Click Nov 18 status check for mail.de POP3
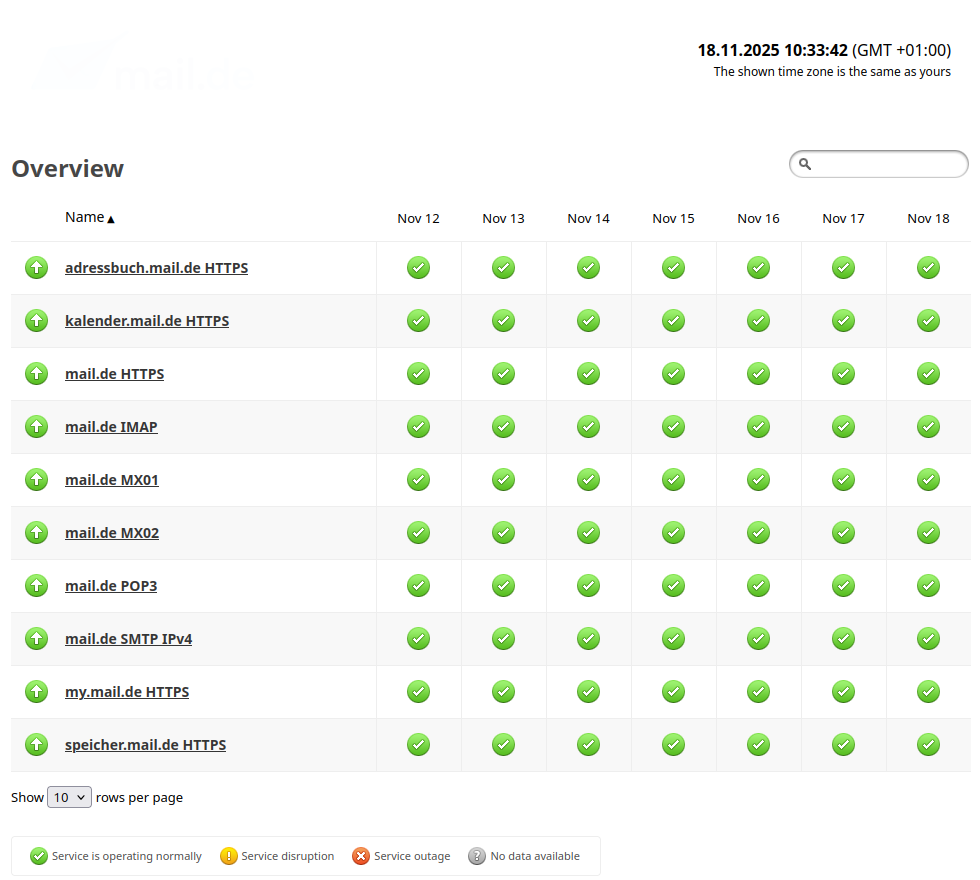 point(928,586)
